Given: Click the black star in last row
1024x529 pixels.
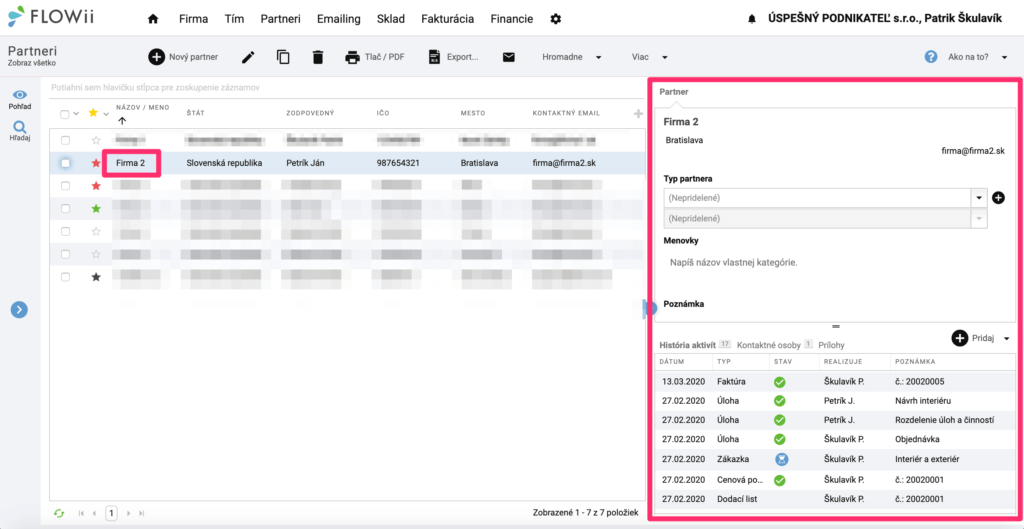Looking at the screenshot, I should point(96,277).
